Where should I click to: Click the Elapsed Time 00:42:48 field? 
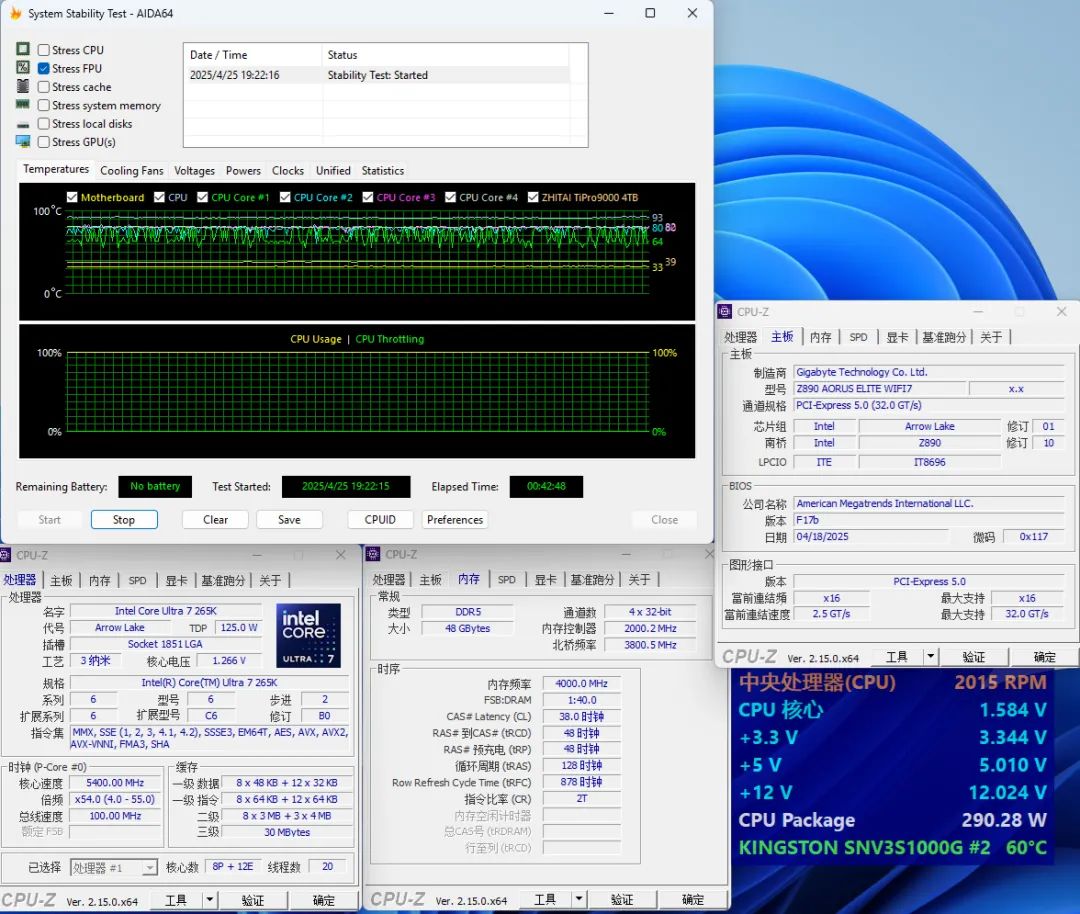[x=546, y=486]
